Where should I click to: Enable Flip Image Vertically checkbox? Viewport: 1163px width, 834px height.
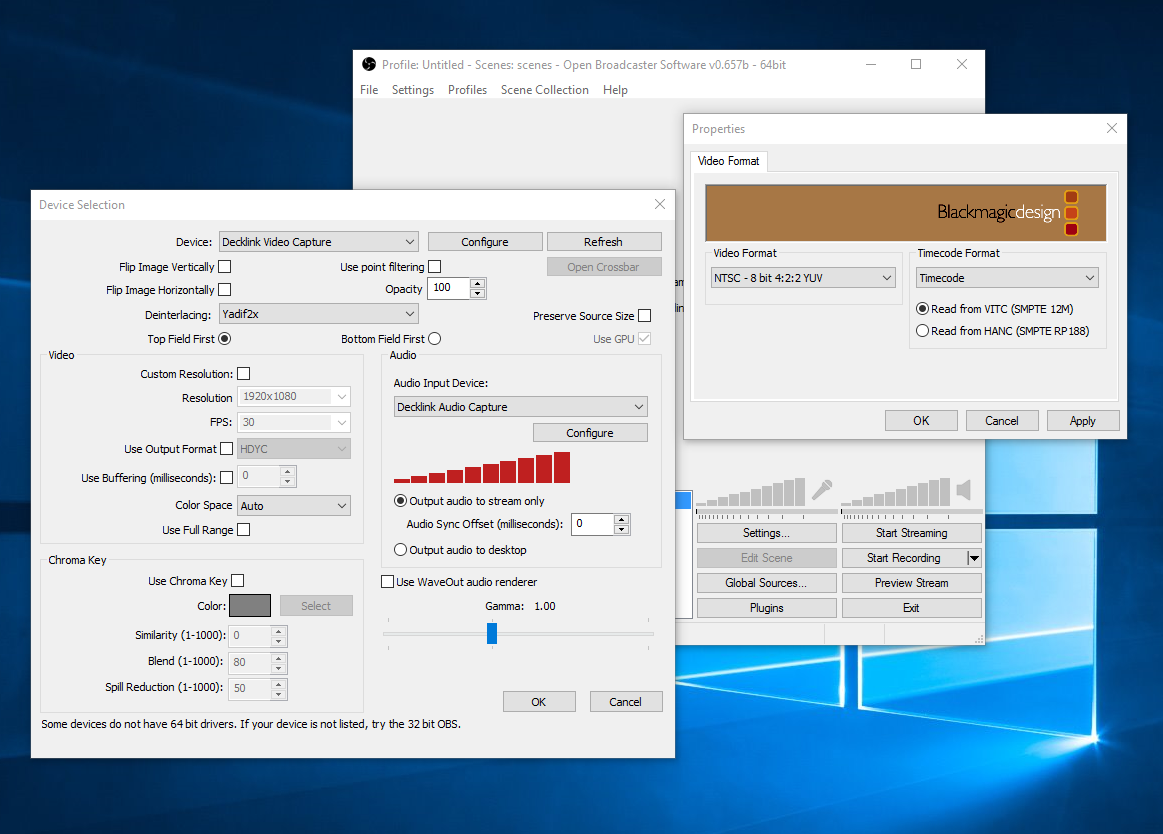pyautogui.click(x=225, y=266)
